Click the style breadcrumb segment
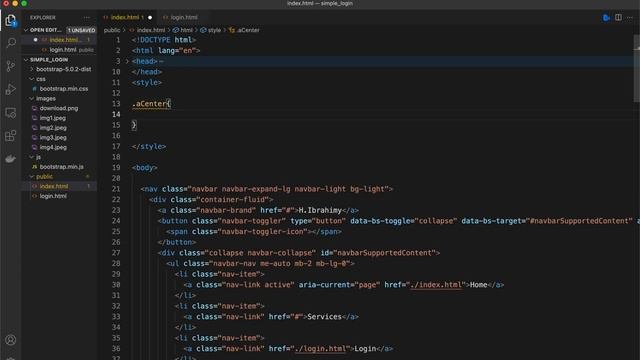The width and height of the screenshot is (640, 360). click(214, 30)
